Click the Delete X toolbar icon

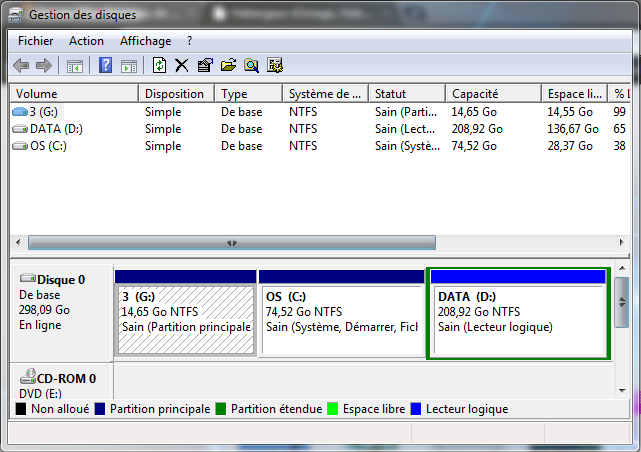pos(181,65)
